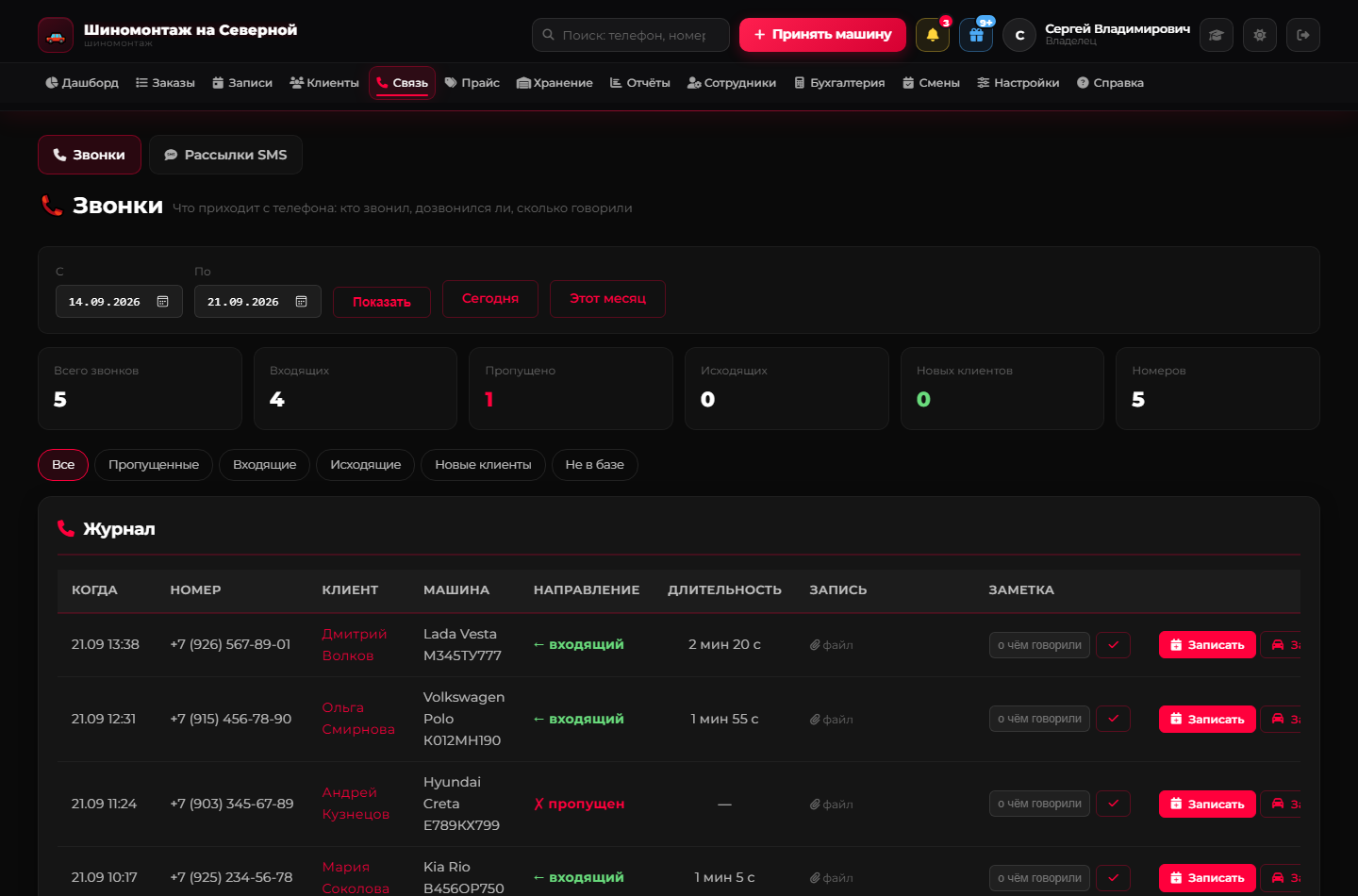
Task: Click Записать for Андрей Кузнецов call
Action: 1207,805
